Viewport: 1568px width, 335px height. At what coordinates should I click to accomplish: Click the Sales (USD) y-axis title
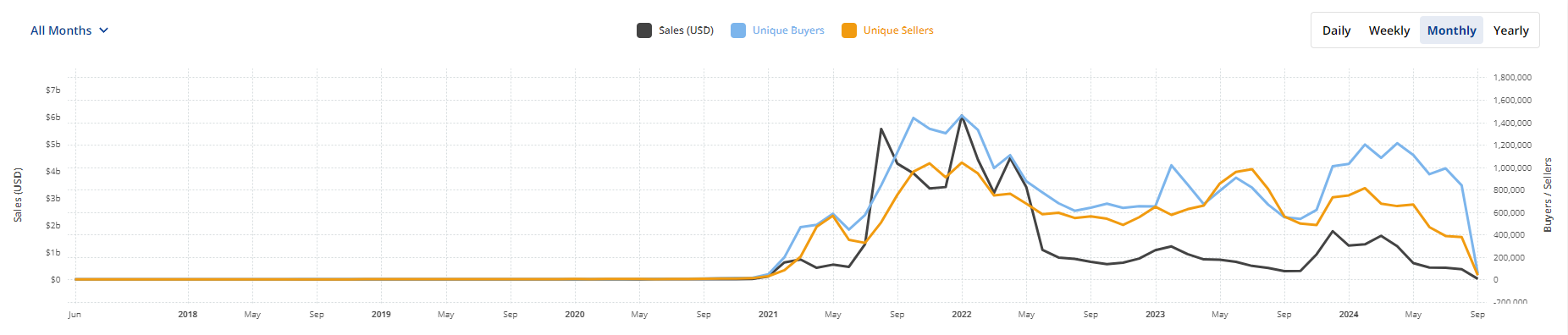(18, 195)
